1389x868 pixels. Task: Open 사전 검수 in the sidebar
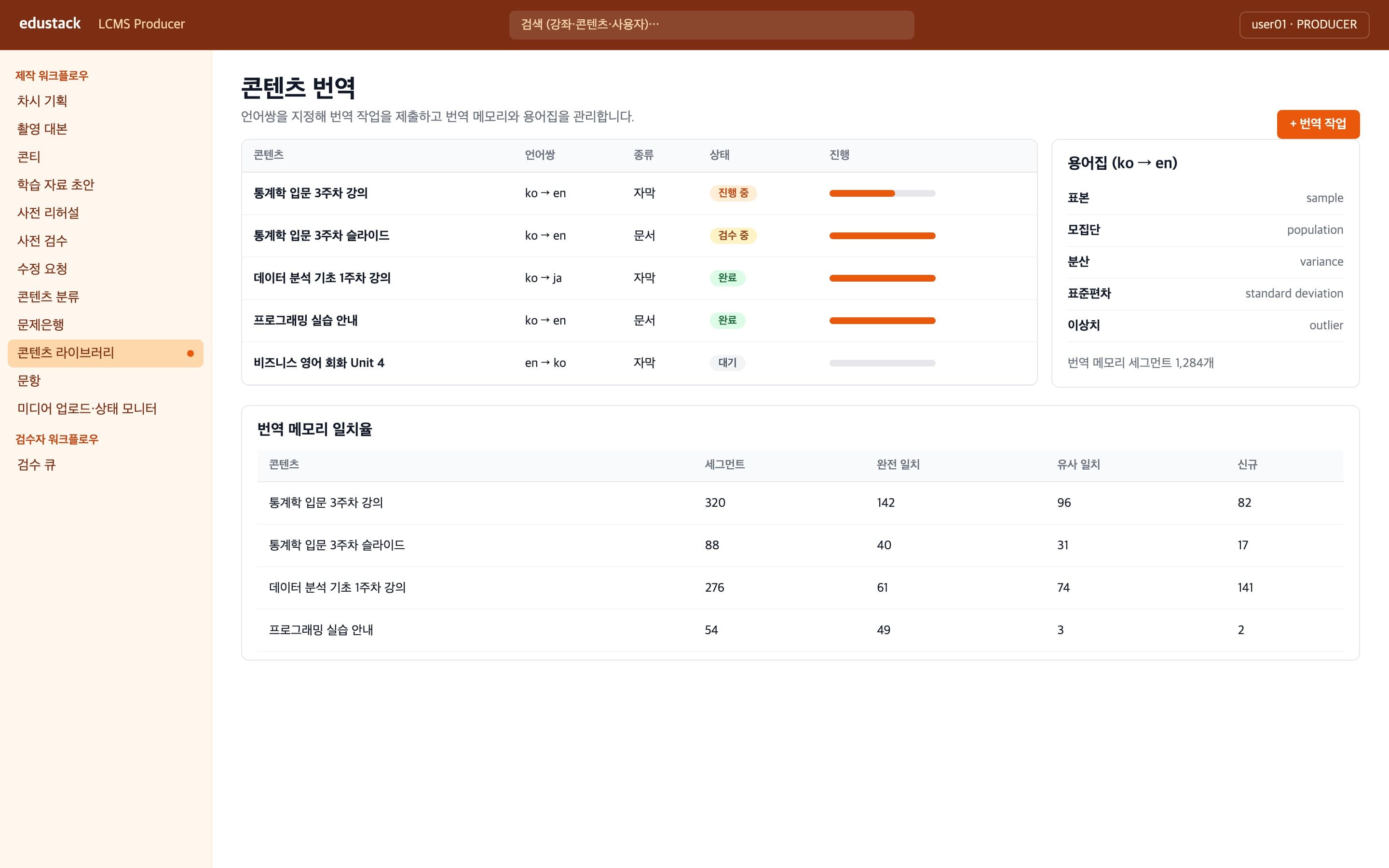(106, 241)
